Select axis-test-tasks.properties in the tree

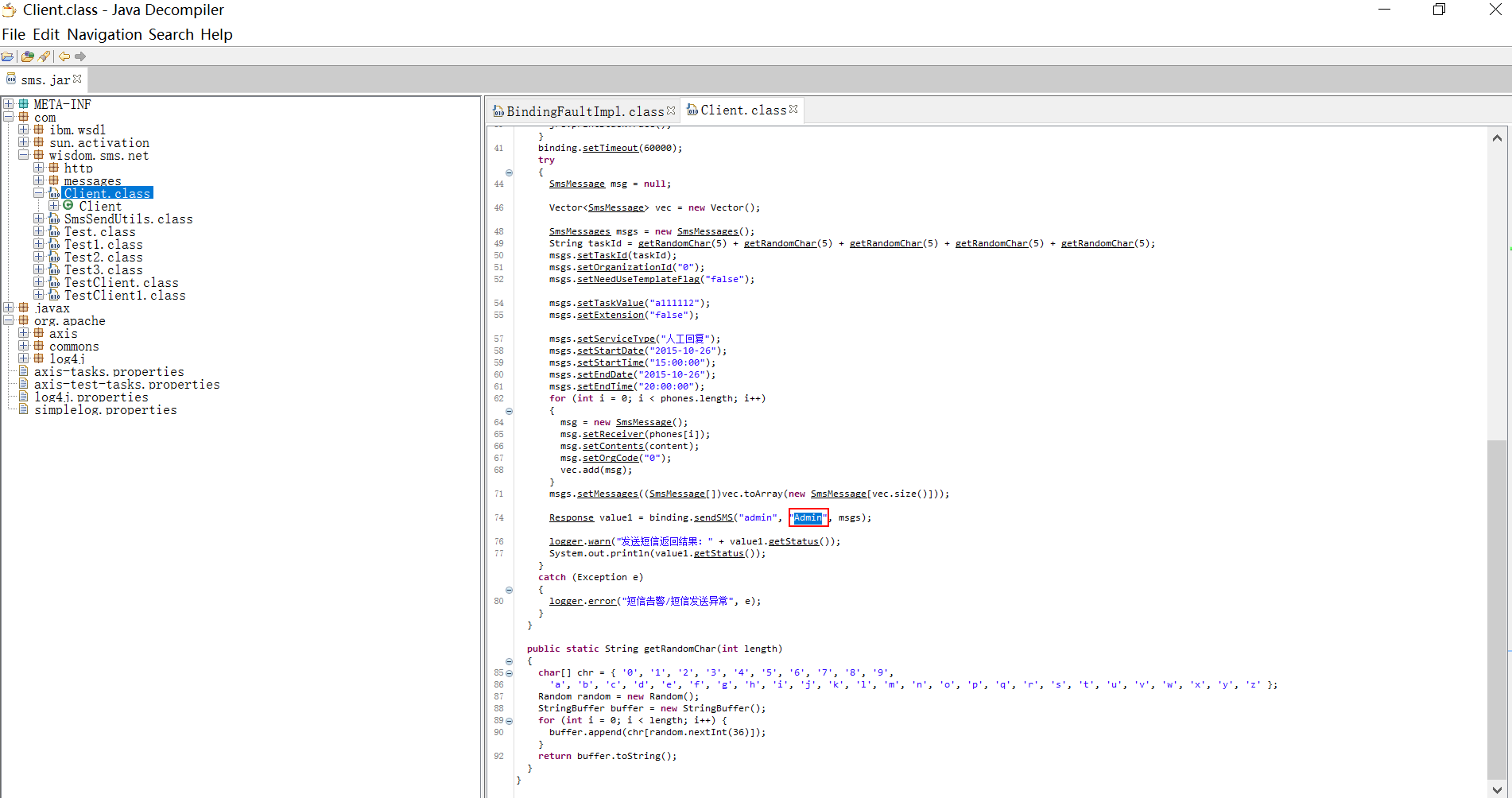127,384
